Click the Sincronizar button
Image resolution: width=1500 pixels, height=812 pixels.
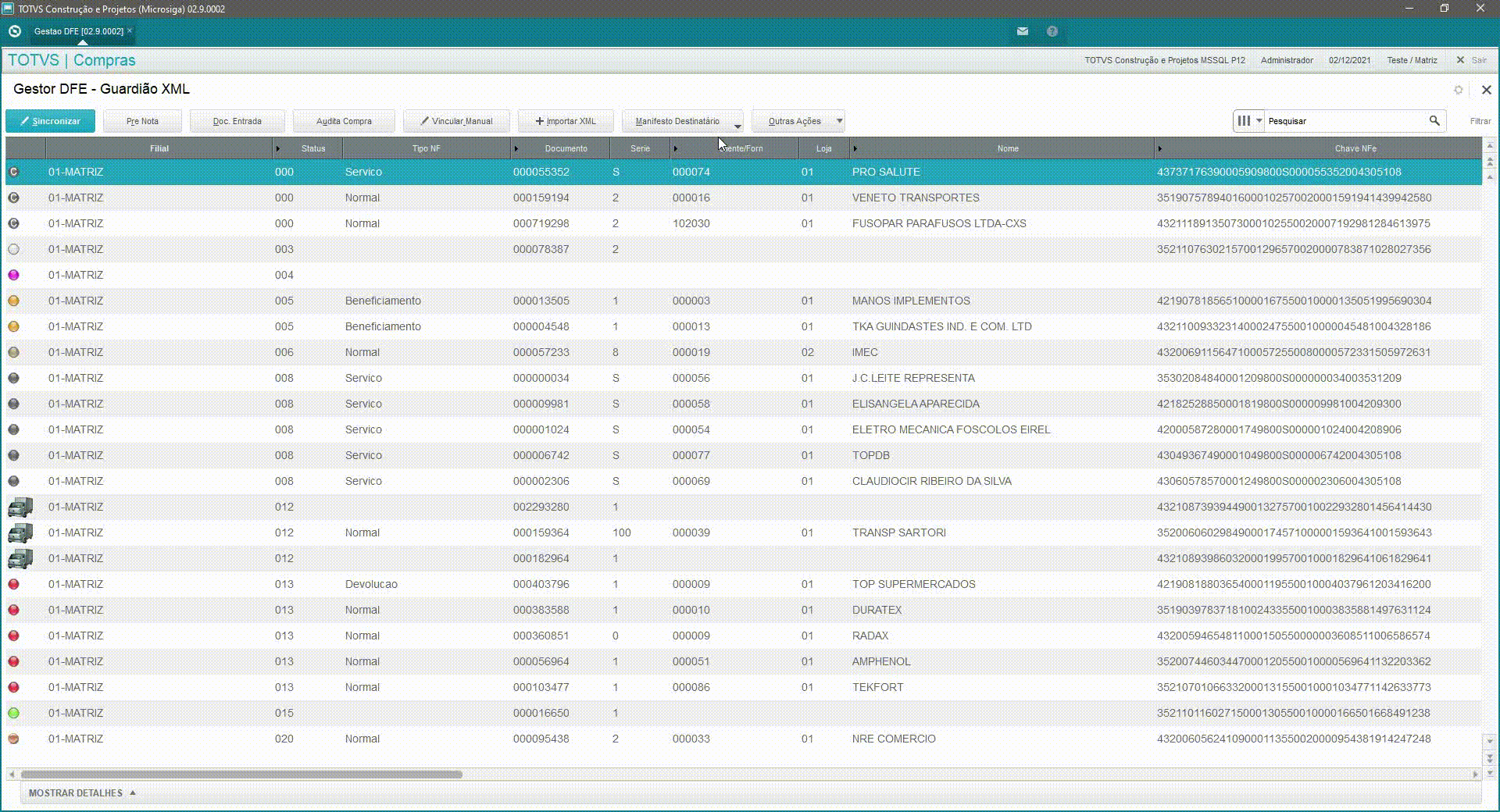[x=50, y=121]
